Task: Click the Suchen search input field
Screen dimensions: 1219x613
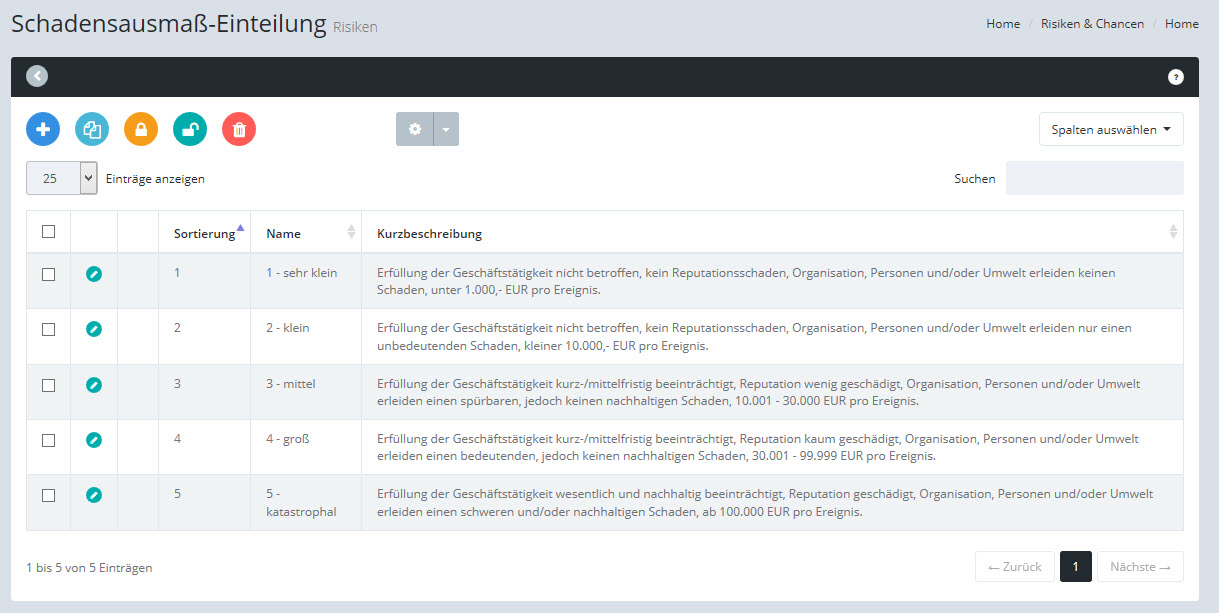Action: [x=1094, y=178]
